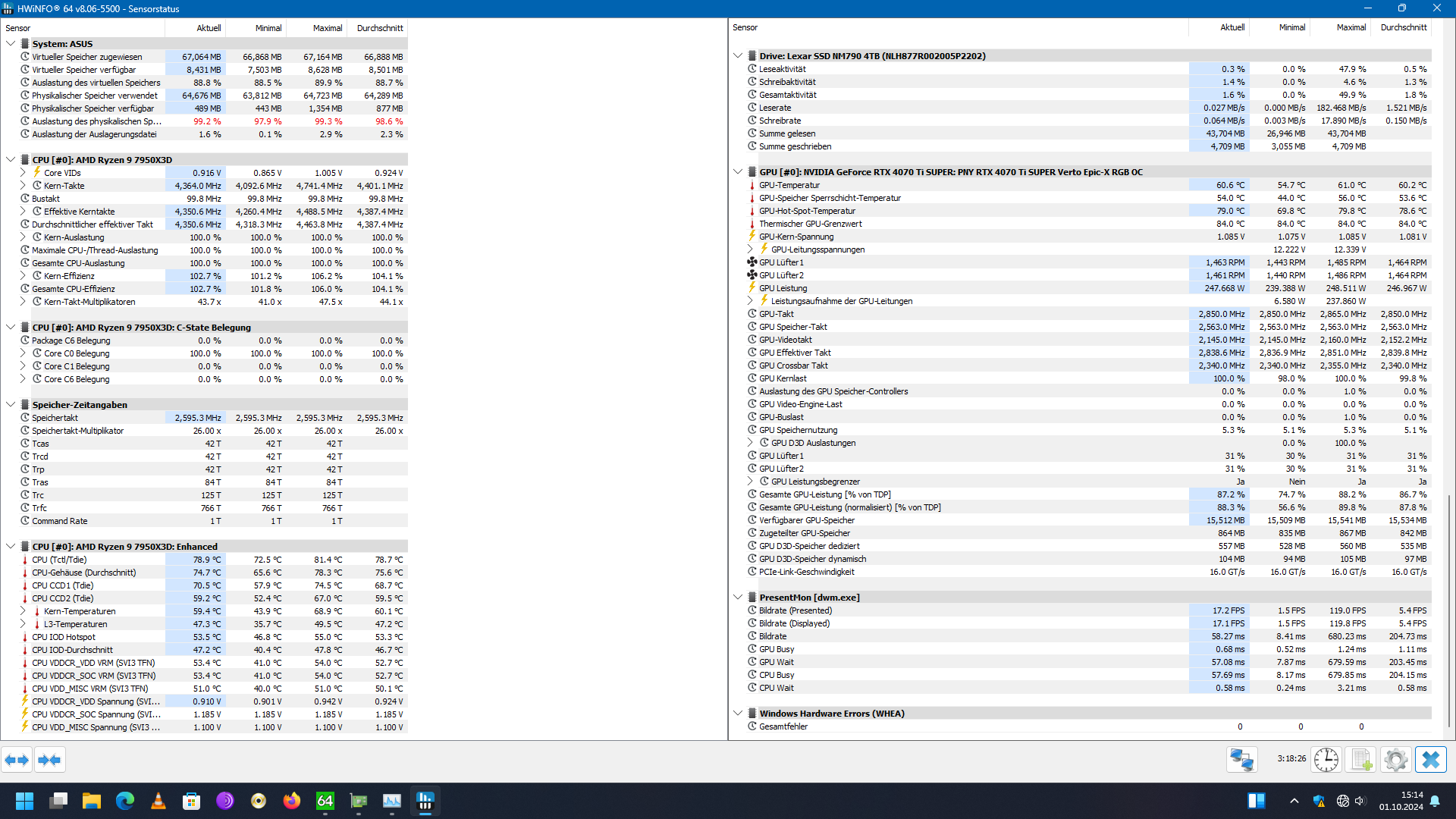Expand GPU Leistungsbegrenzer sub-items

pyautogui.click(x=750, y=482)
